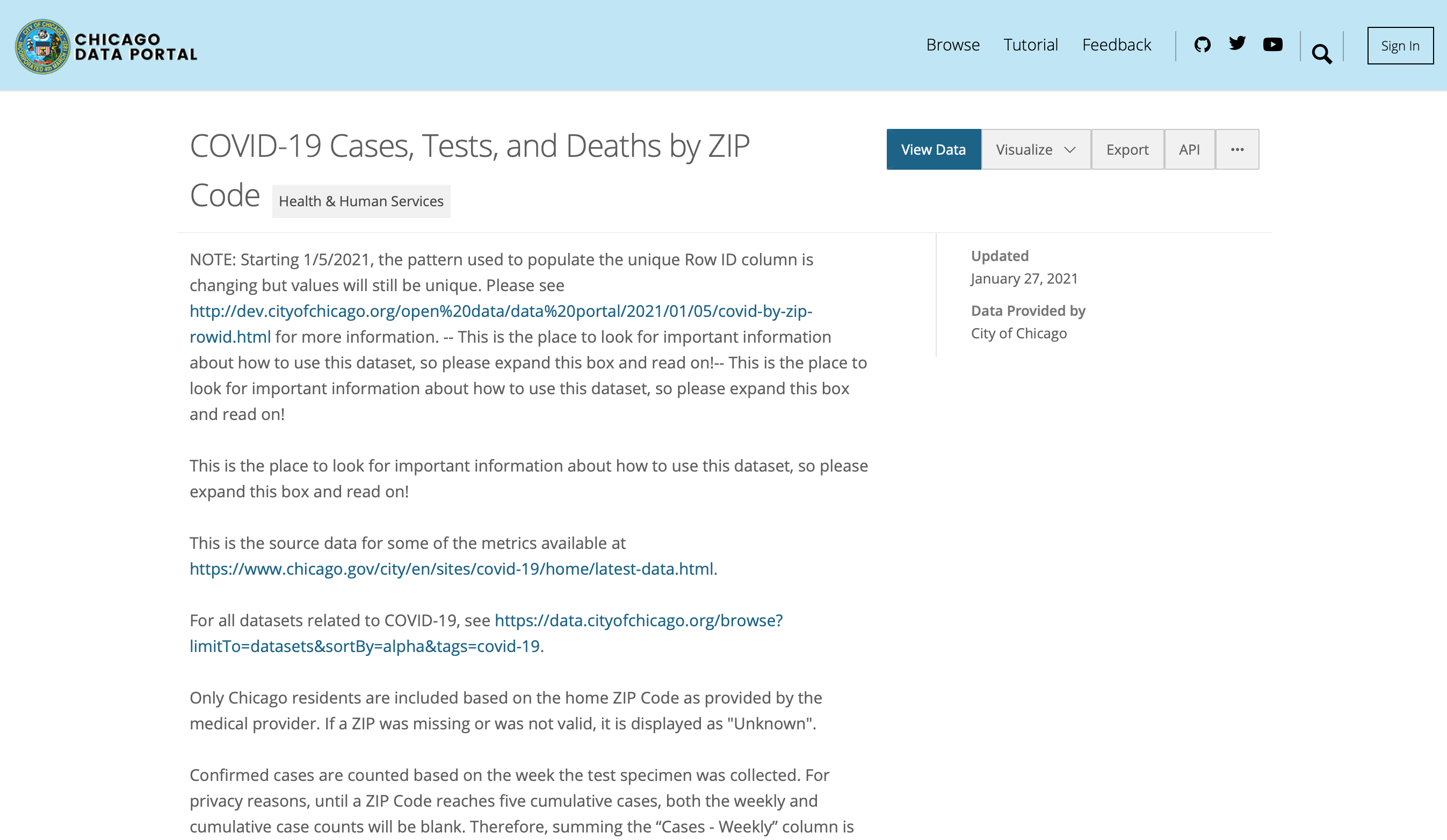Screen dimensions: 1447x840
Task: Open the chicago.gov latest-data.html link
Action: point(451,568)
